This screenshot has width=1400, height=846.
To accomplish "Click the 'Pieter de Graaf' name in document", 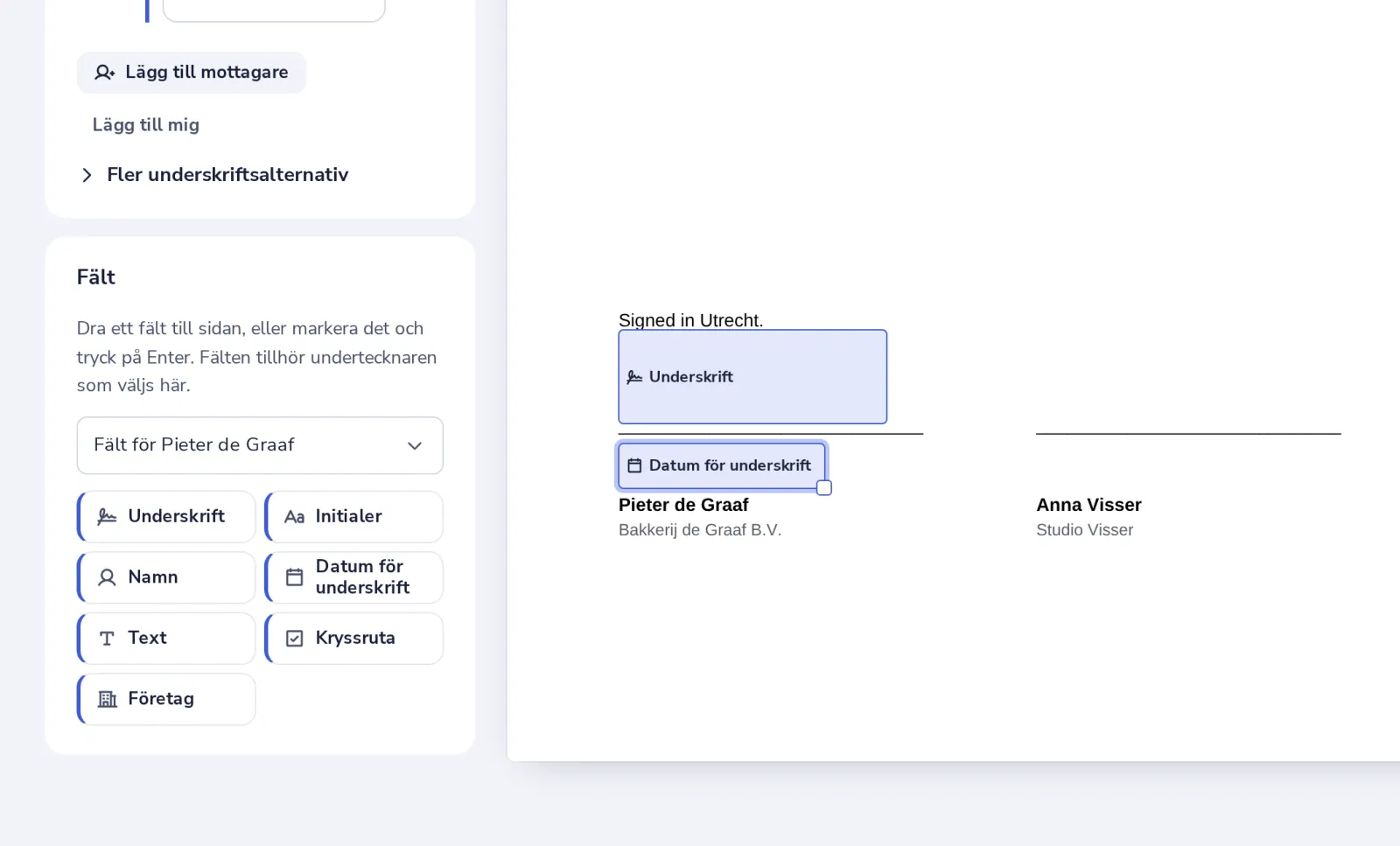I will (683, 505).
